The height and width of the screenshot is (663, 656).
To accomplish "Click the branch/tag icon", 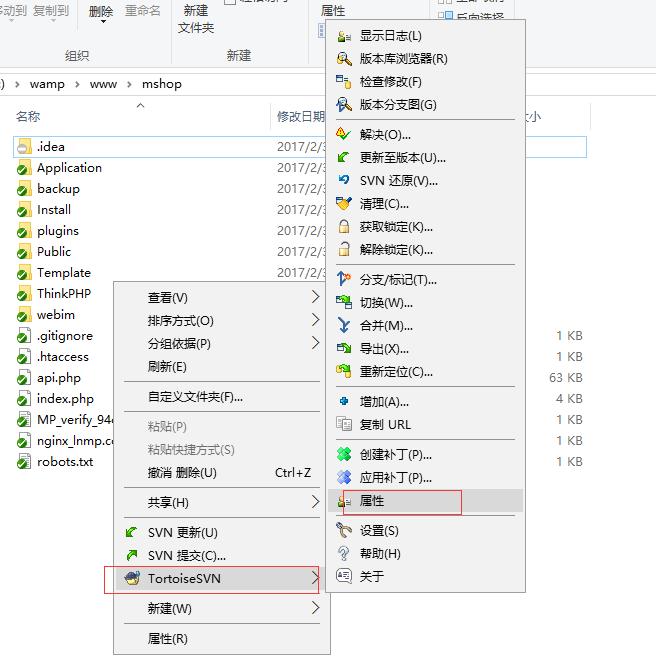I will pos(344,279).
